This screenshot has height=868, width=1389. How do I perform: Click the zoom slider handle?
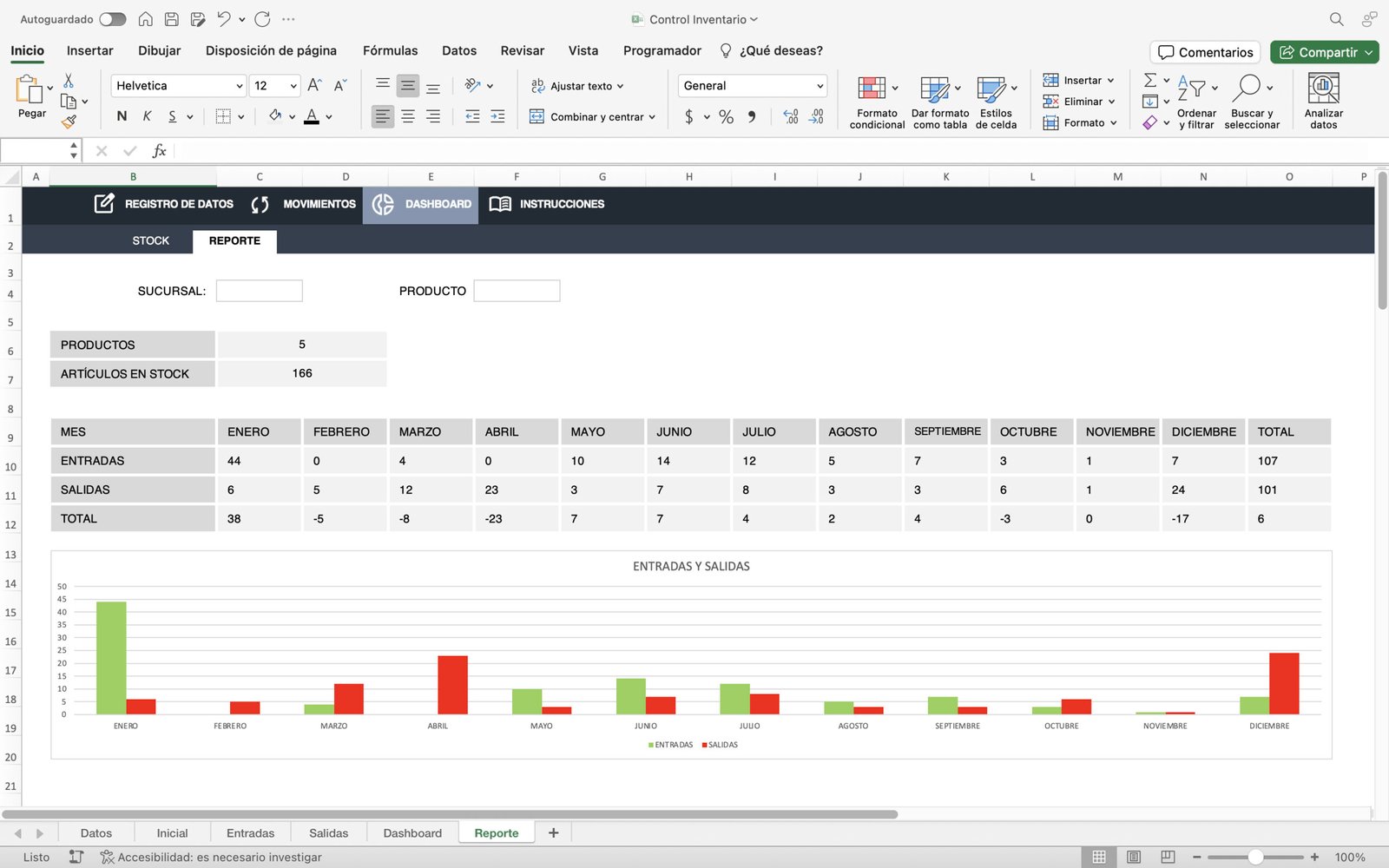1255,857
